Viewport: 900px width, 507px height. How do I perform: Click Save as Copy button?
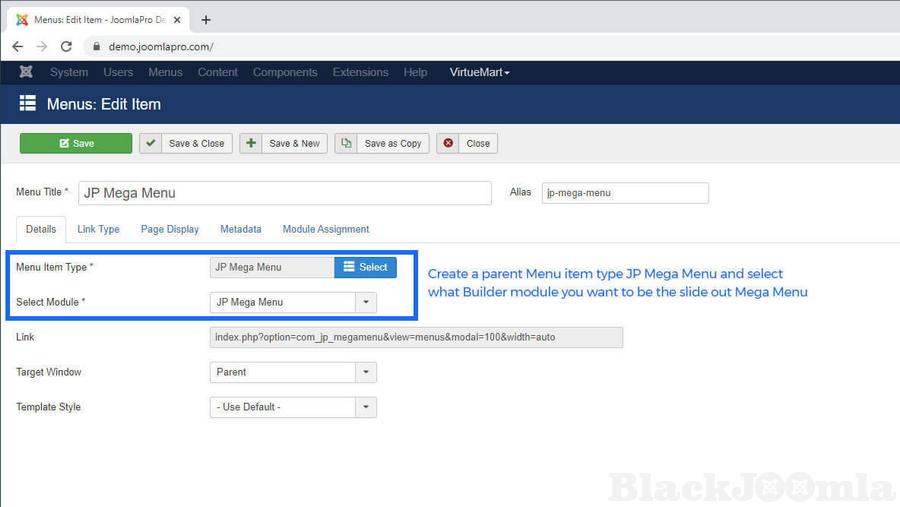coord(382,143)
